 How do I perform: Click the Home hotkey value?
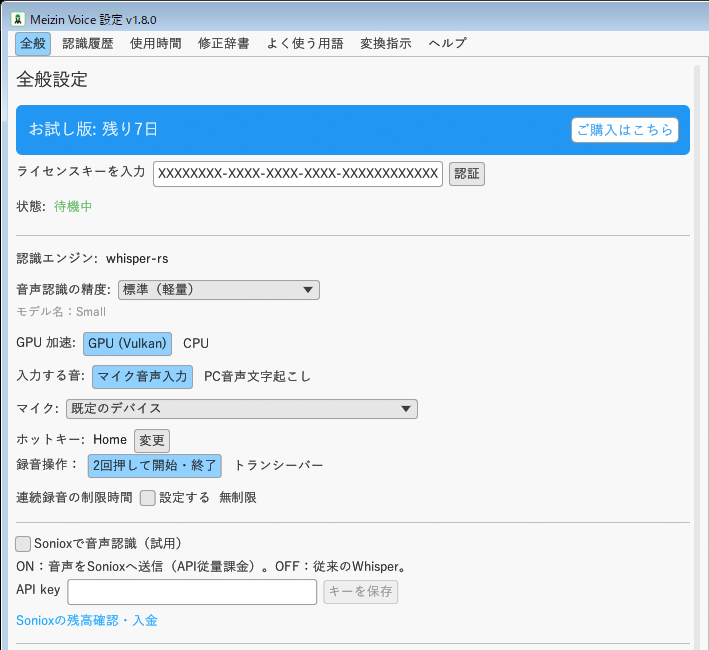click(x=110, y=440)
